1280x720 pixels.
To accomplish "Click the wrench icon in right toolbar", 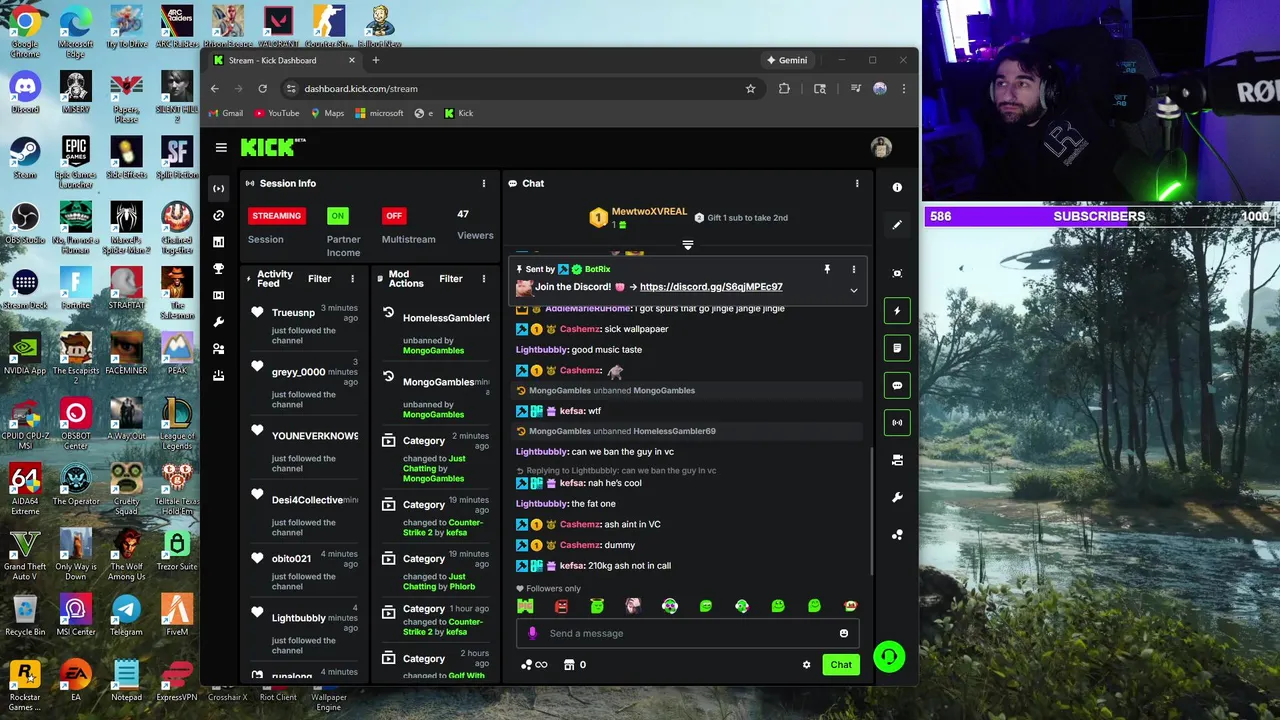I will tap(897, 497).
